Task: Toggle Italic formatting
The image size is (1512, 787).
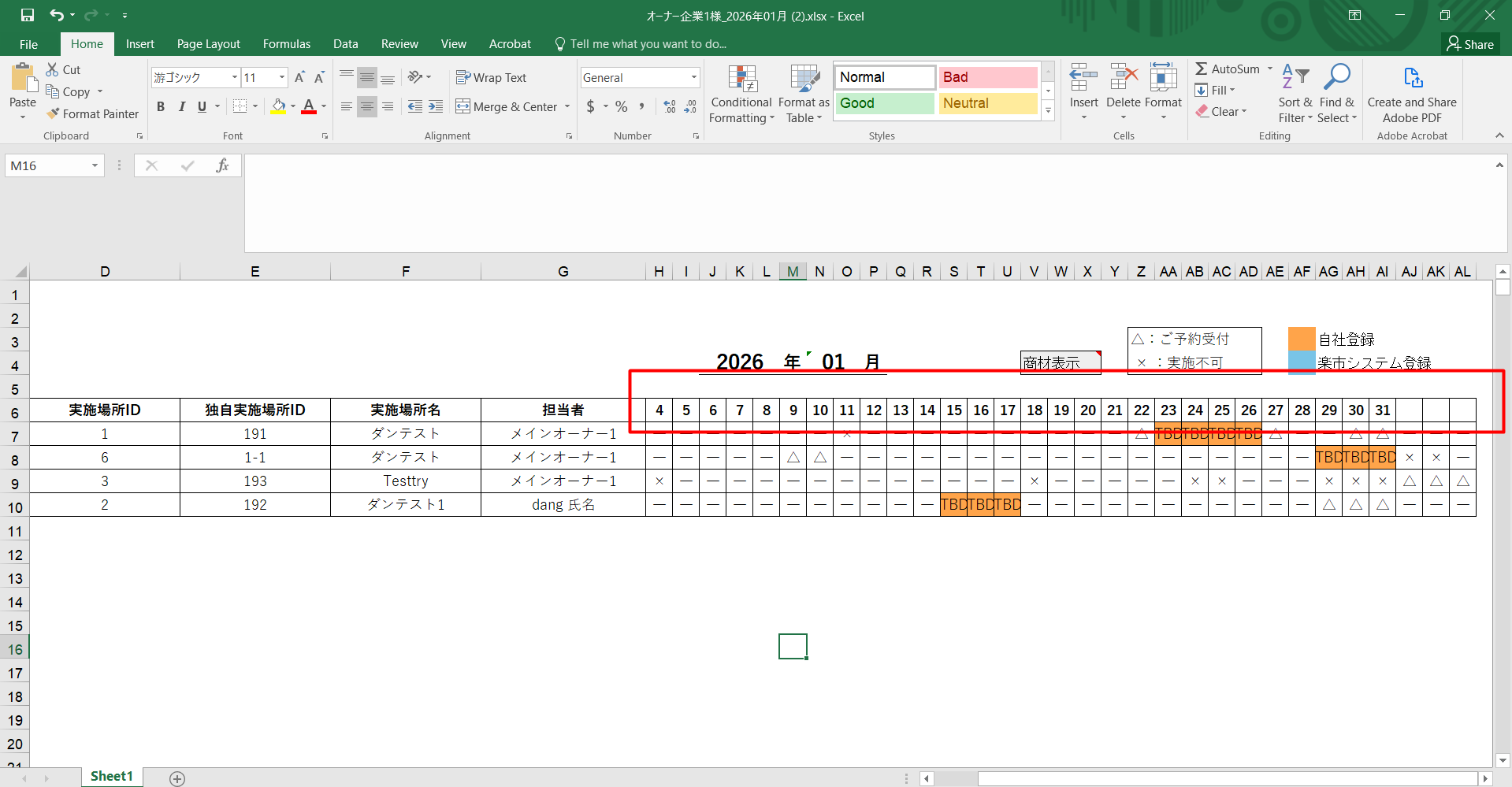Action: [182, 106]
